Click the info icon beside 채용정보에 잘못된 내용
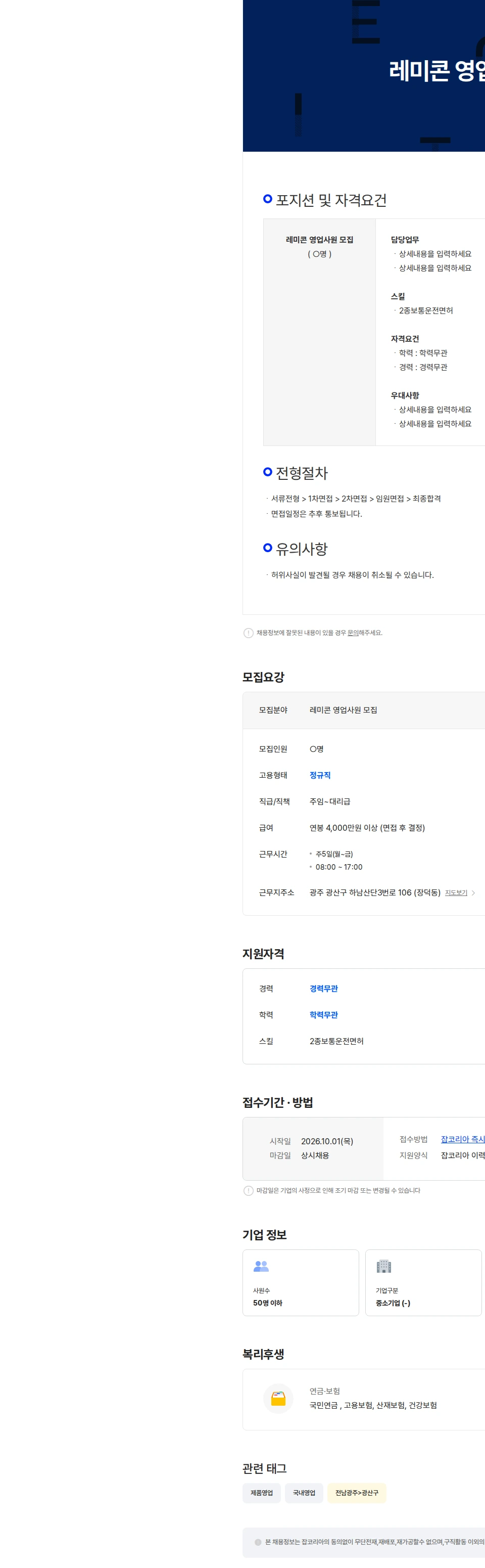 click(x=248, y=633)
